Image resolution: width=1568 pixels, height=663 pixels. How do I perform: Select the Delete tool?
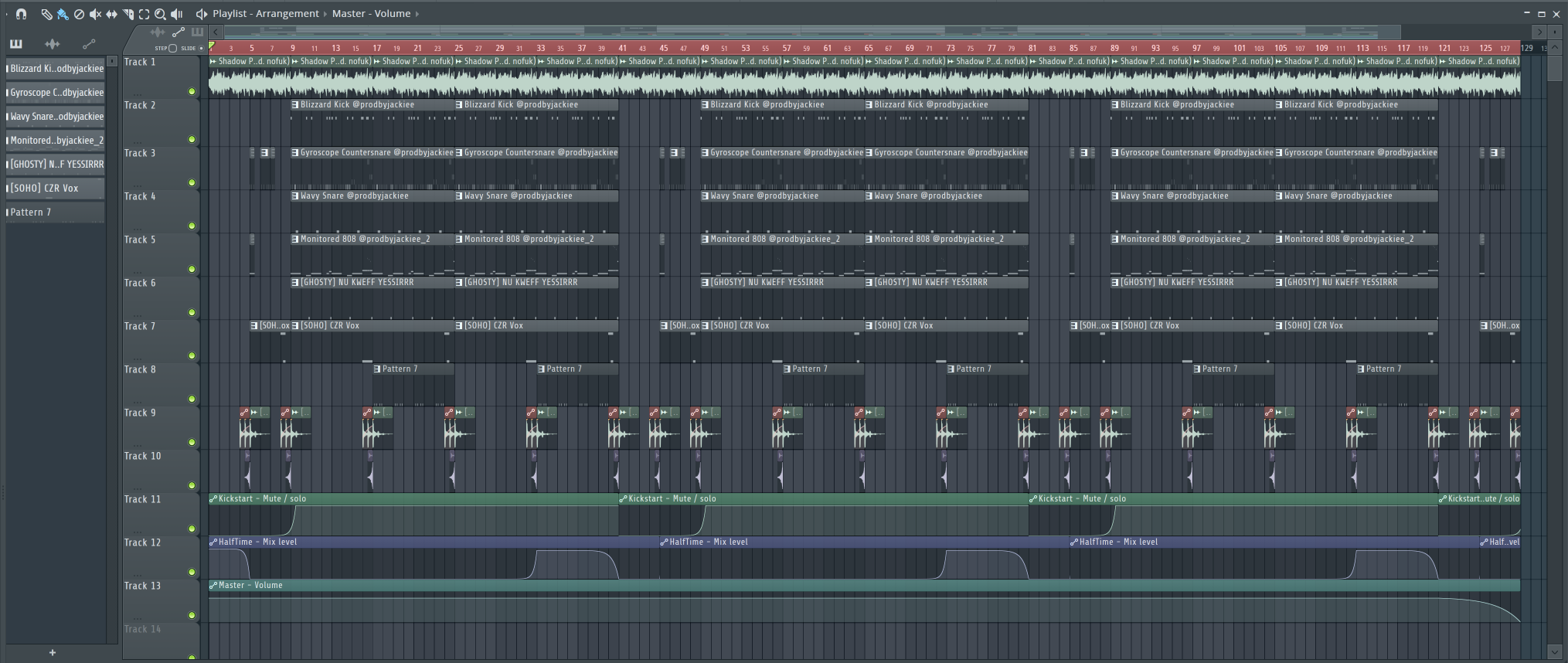(79, 14)
